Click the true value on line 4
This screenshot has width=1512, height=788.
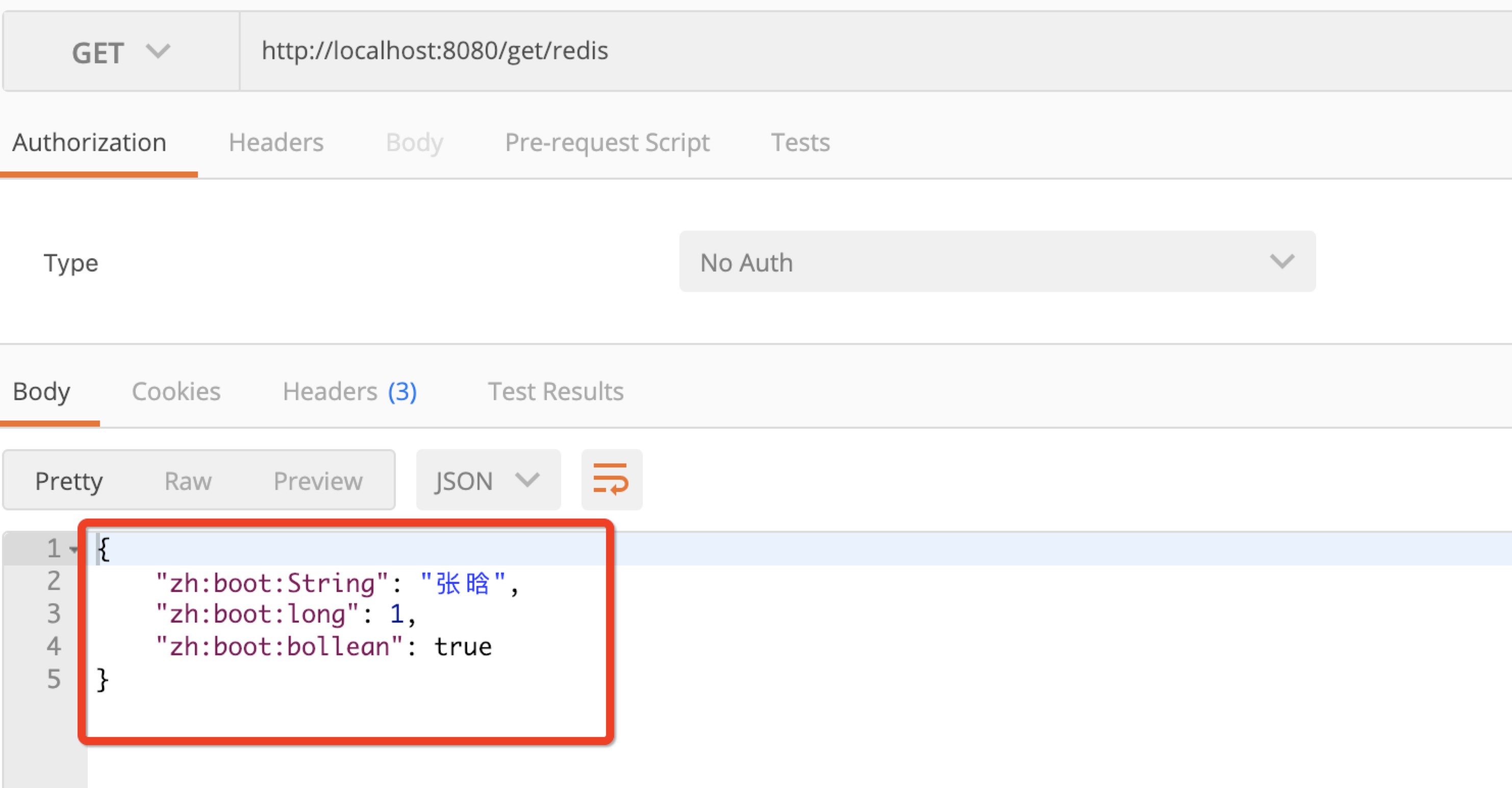(x=463, y=647)
